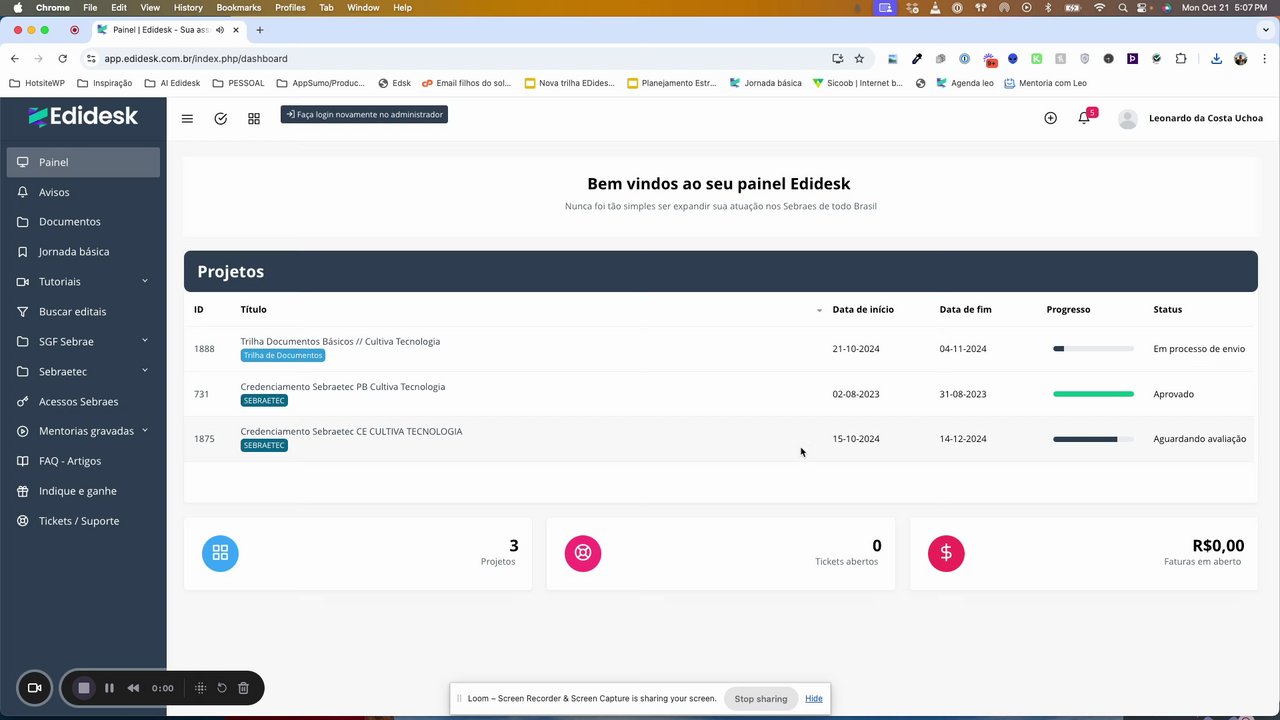The width and height of the screenshot is (1280, 720).
Task: Open Jornada básica in the sidebar
Action: coord(83,252)
